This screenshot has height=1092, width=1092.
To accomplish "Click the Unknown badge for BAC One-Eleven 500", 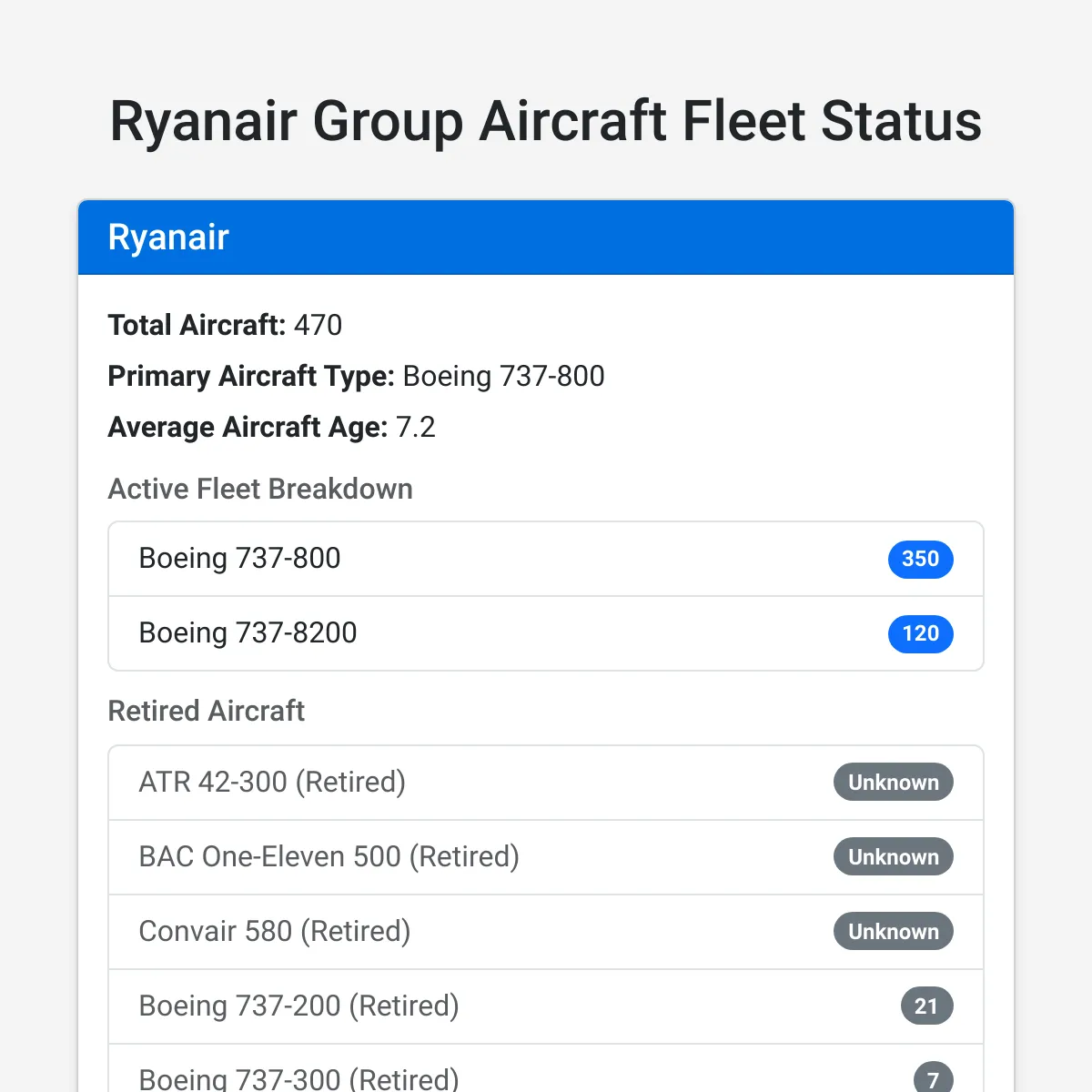I will coord(893,857).
